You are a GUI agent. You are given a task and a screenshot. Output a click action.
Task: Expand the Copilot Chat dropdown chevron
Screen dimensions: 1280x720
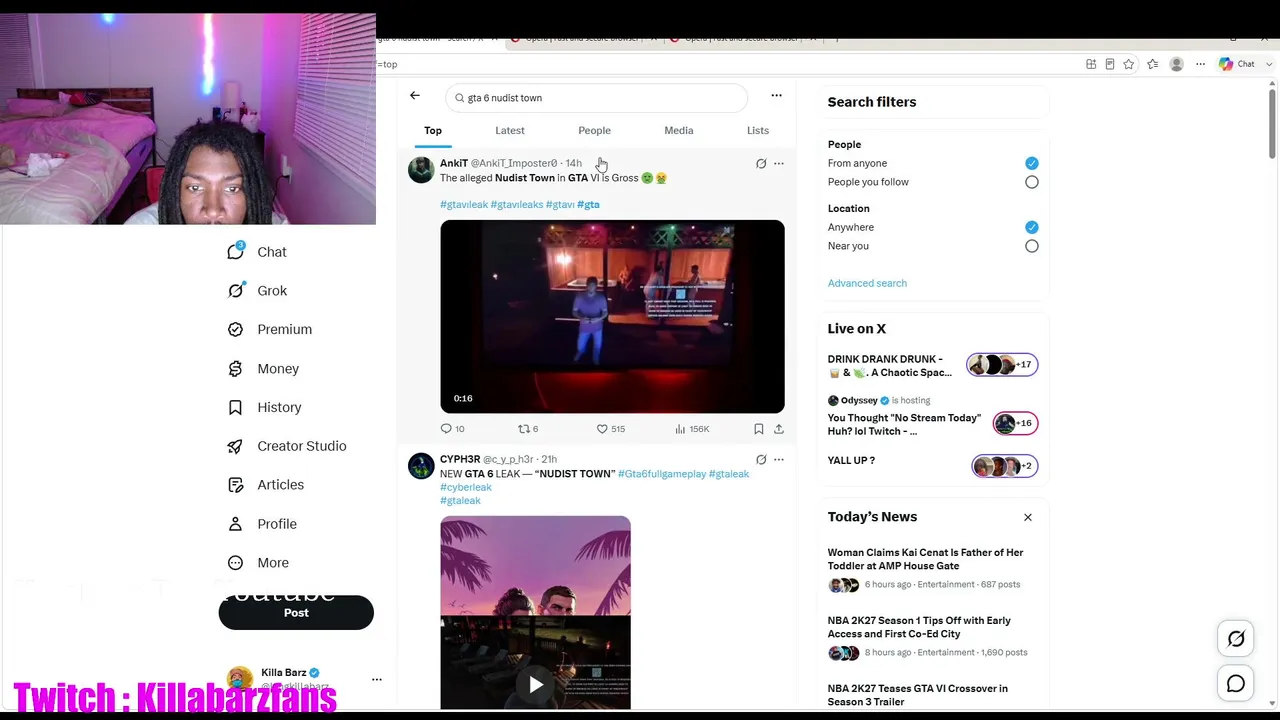point(1270,64)
